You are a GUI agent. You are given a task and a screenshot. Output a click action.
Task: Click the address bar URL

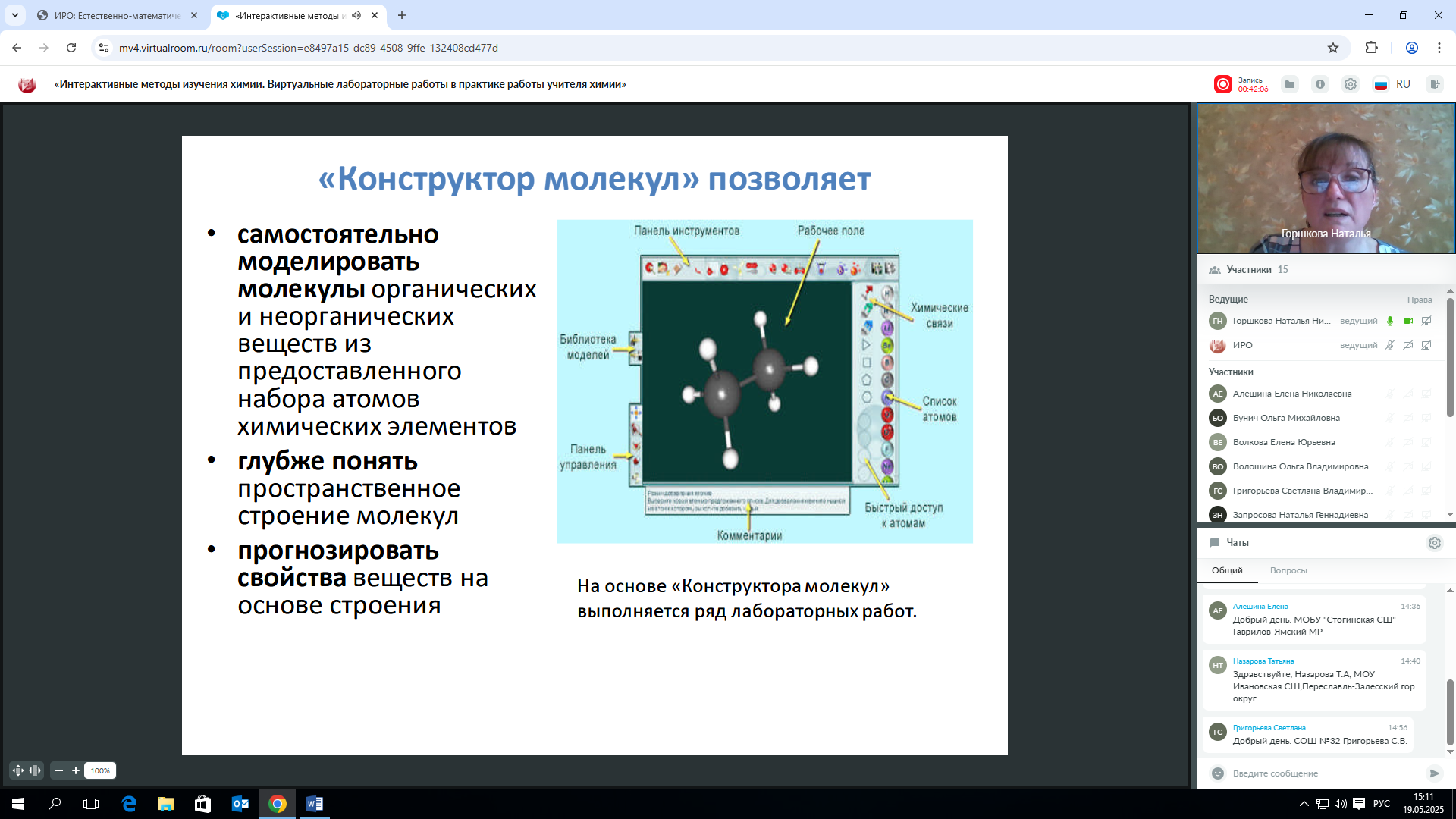(x=309, y=48)
